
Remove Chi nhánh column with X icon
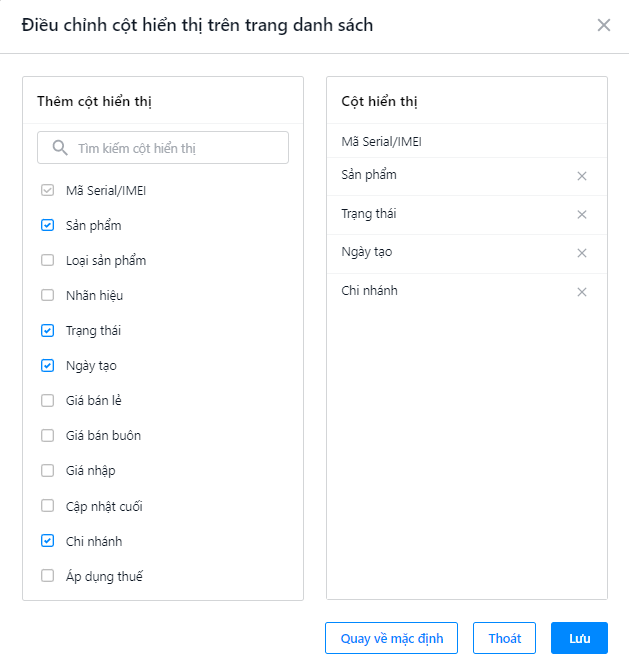pyautogui.click(x=582, y=292)
